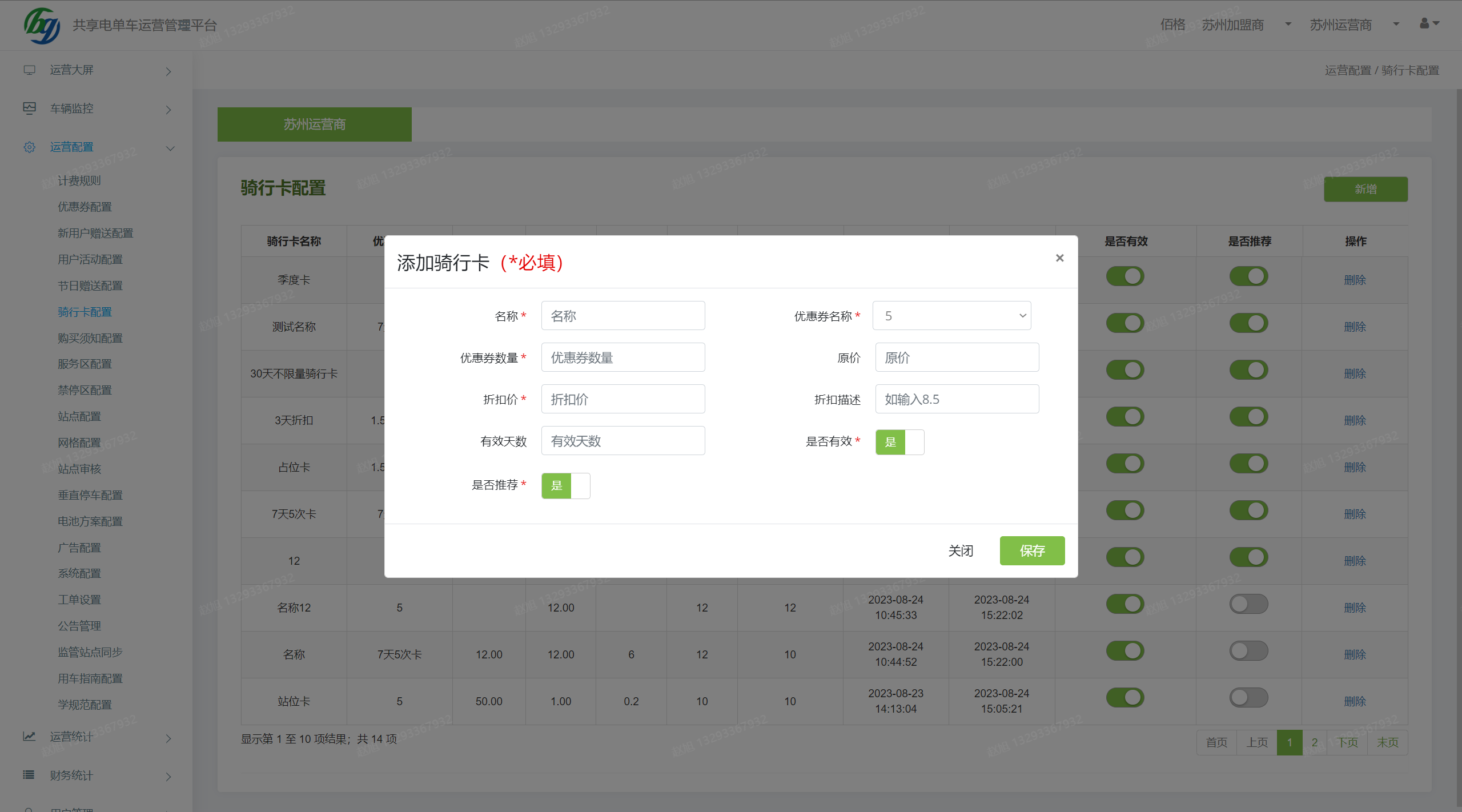Click the 车辆监控 sidebar icon
1462x812 pixels.
[x=29, y=108]
